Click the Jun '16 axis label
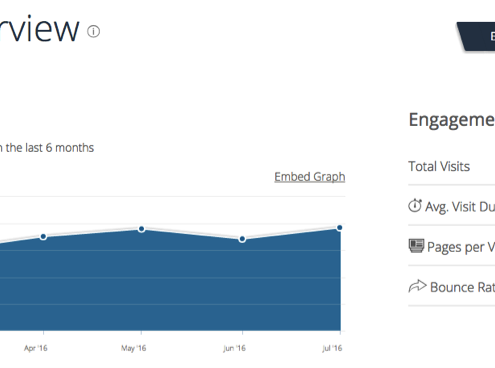The image size is (495, 368). coord(234,348)
